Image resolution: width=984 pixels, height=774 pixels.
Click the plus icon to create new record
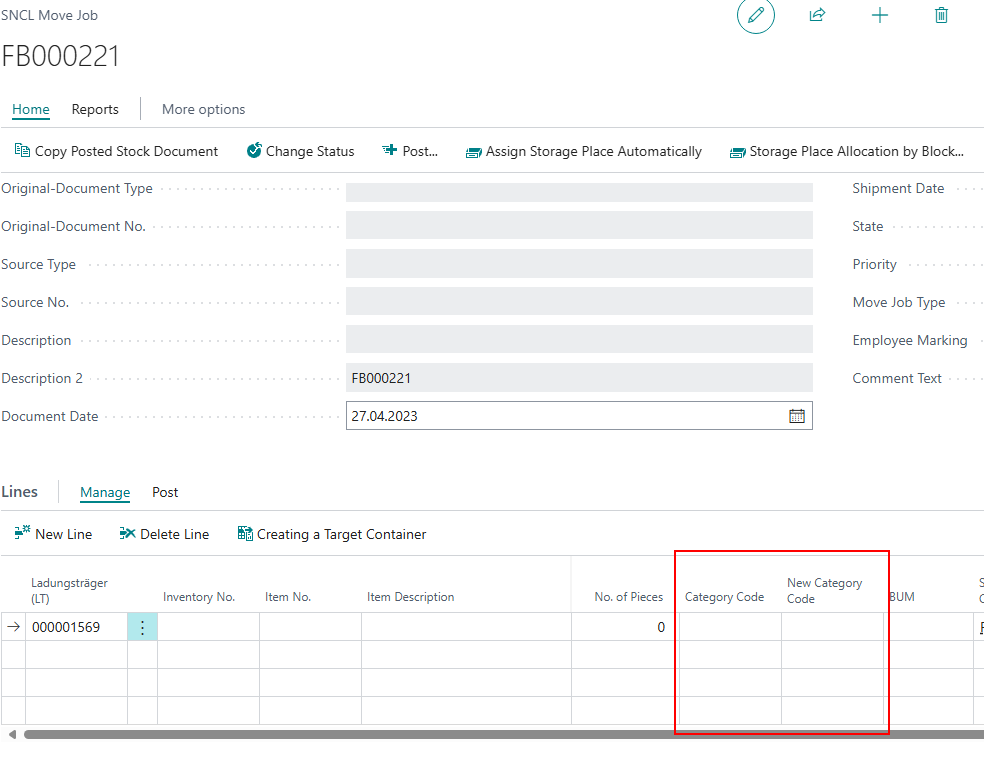tap(880, 15)
